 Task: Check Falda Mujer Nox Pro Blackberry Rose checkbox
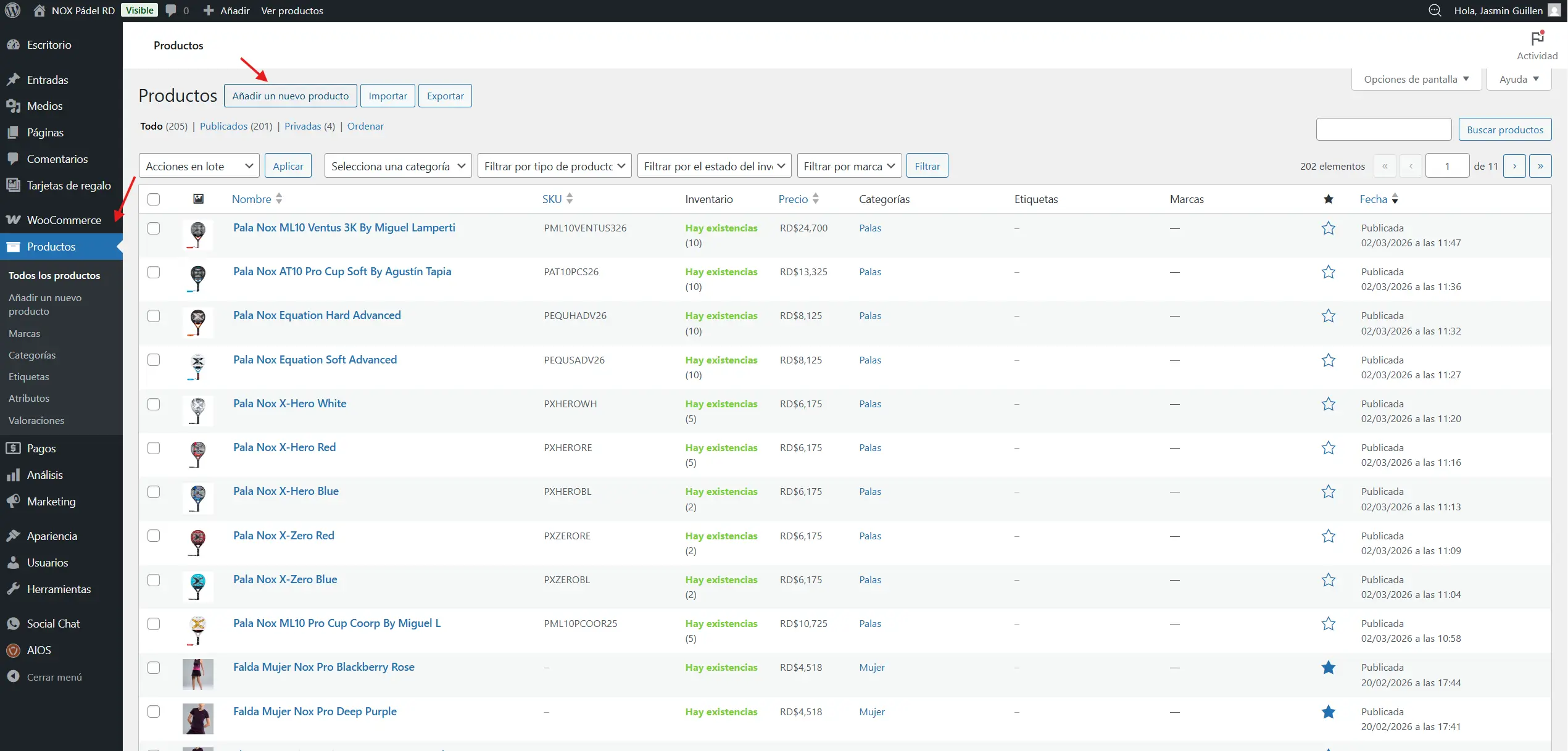click(154, 668)
